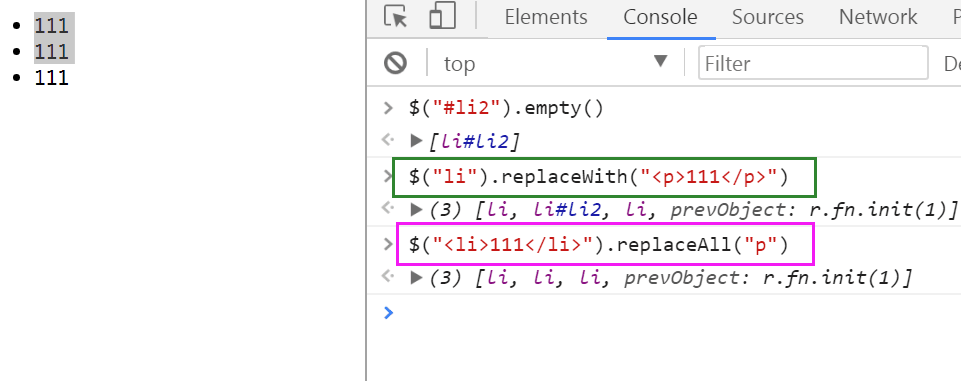This screenshot has width=961, height=381.
Task: Select the replaceWith("<p>111</p>") command line
Action: (x=598, y=178)
